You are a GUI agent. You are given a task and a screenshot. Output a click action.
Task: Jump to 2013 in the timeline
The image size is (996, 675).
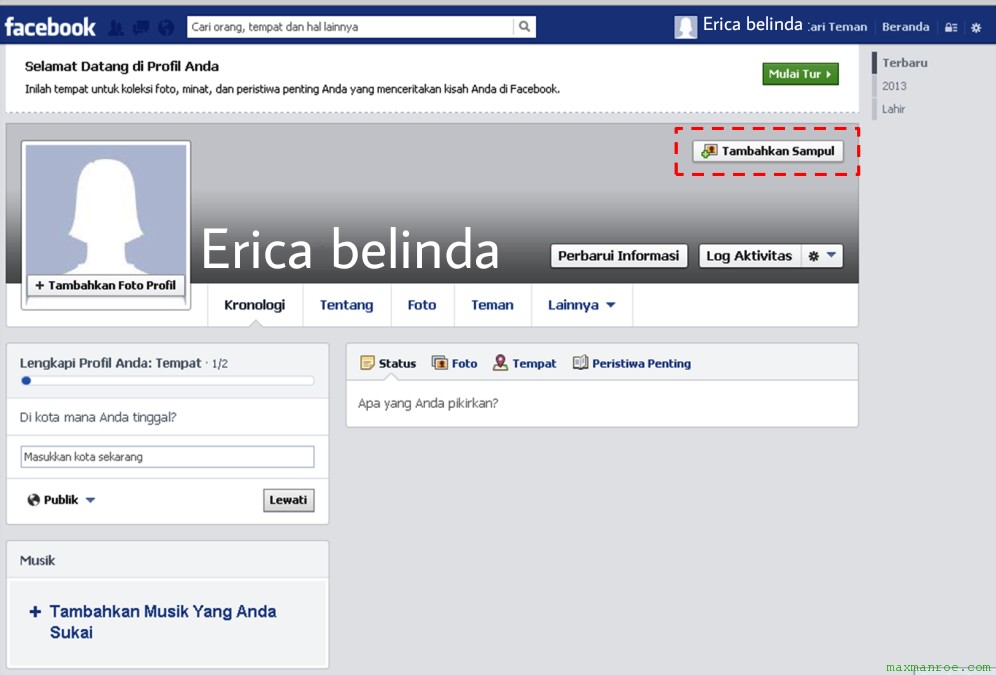(x=894, y=86)
